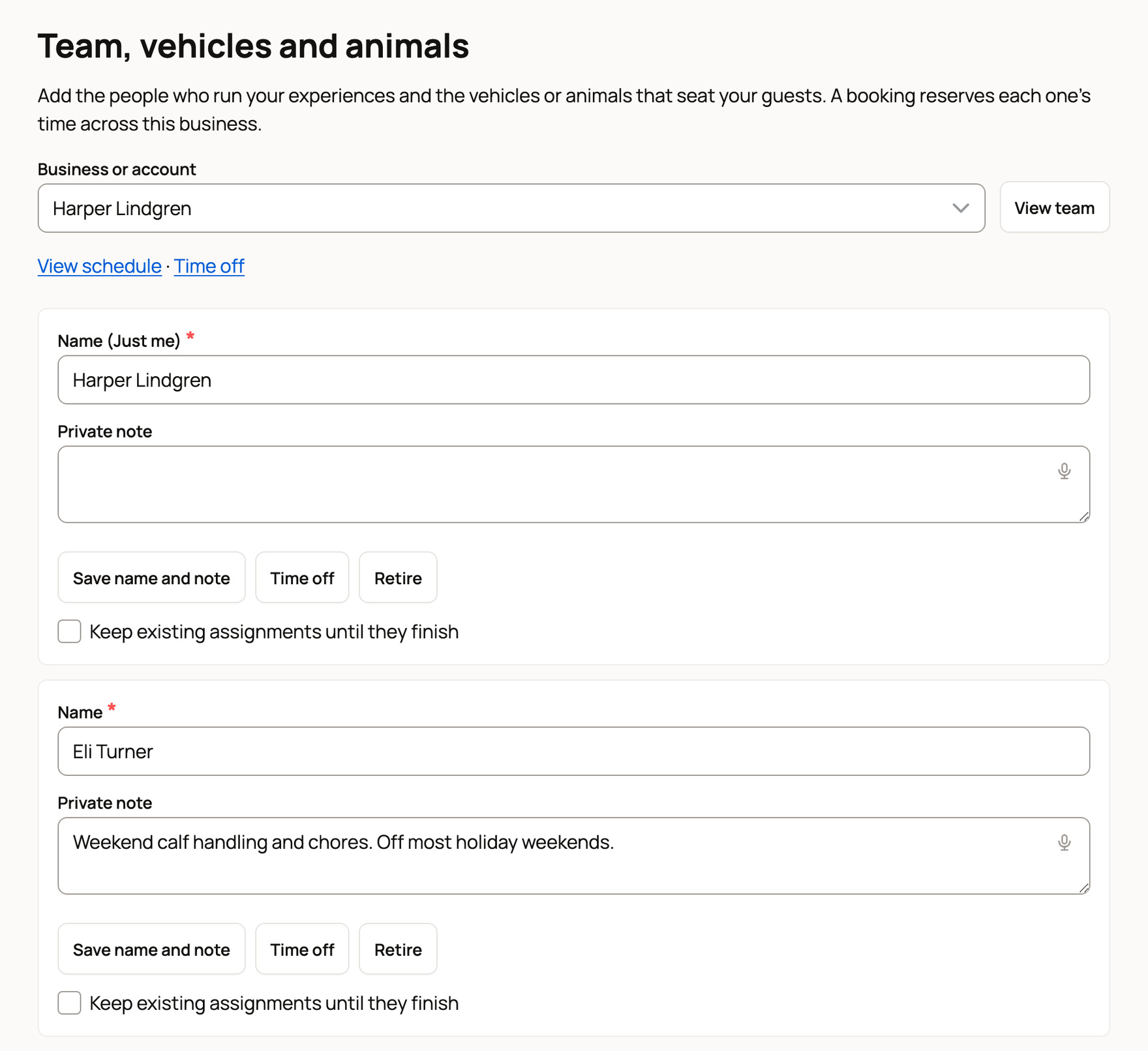The width and height of the screenshot is (1148, 1051).
Task: Retire Eli Turner
Action: 398,949
